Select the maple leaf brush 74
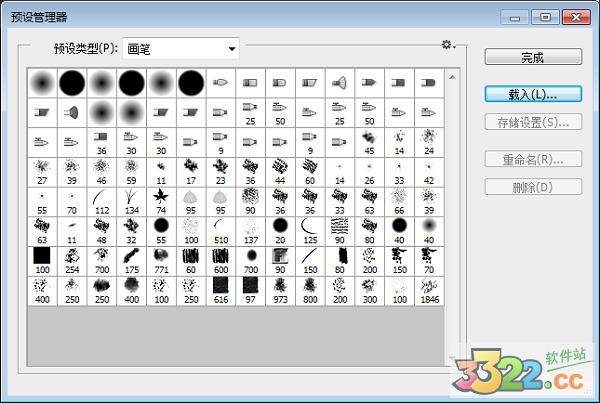Viewport: 600px width, 403px height. (x=161, y=201)
